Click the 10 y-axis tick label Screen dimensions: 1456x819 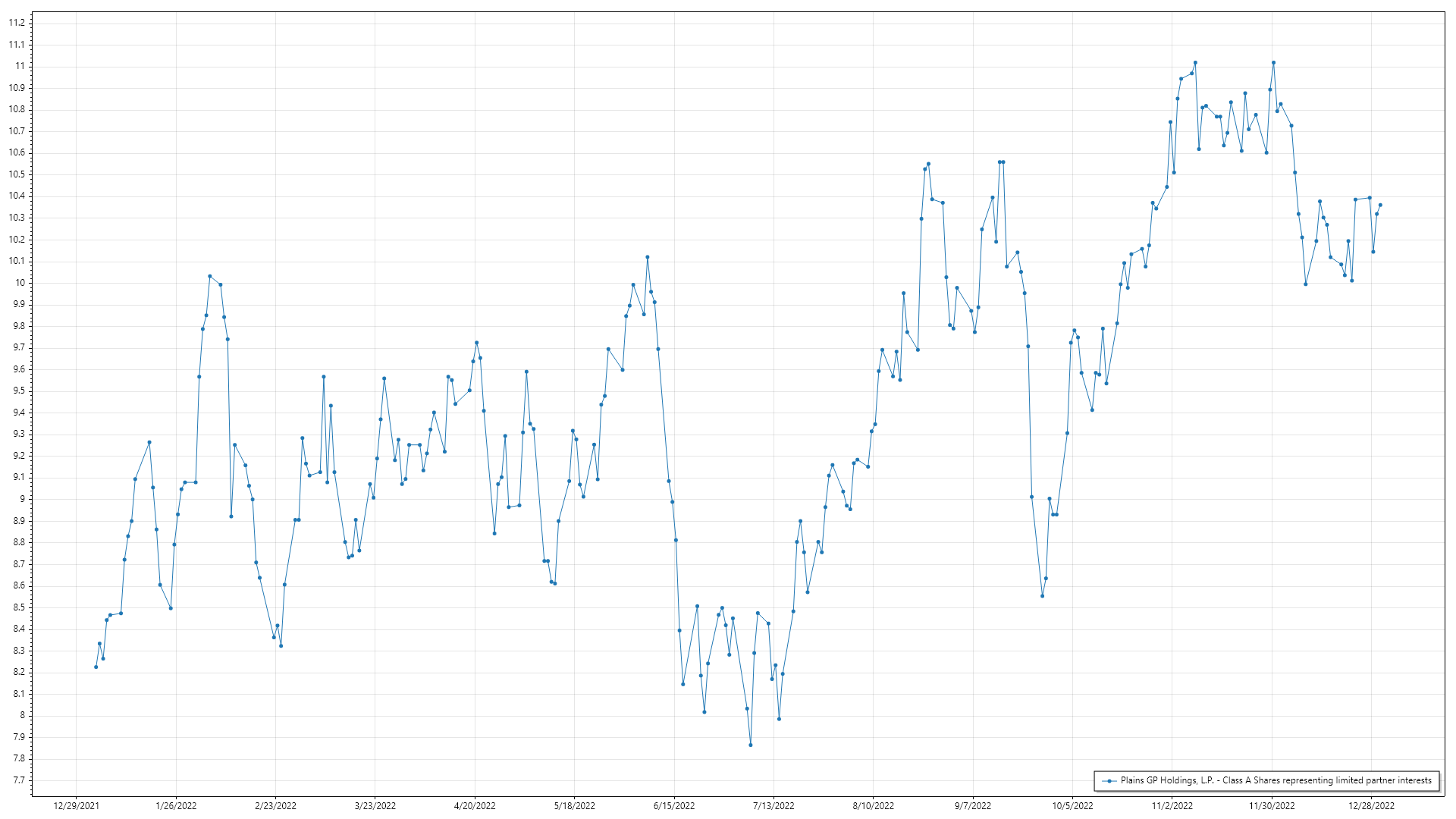pos(20,283)
